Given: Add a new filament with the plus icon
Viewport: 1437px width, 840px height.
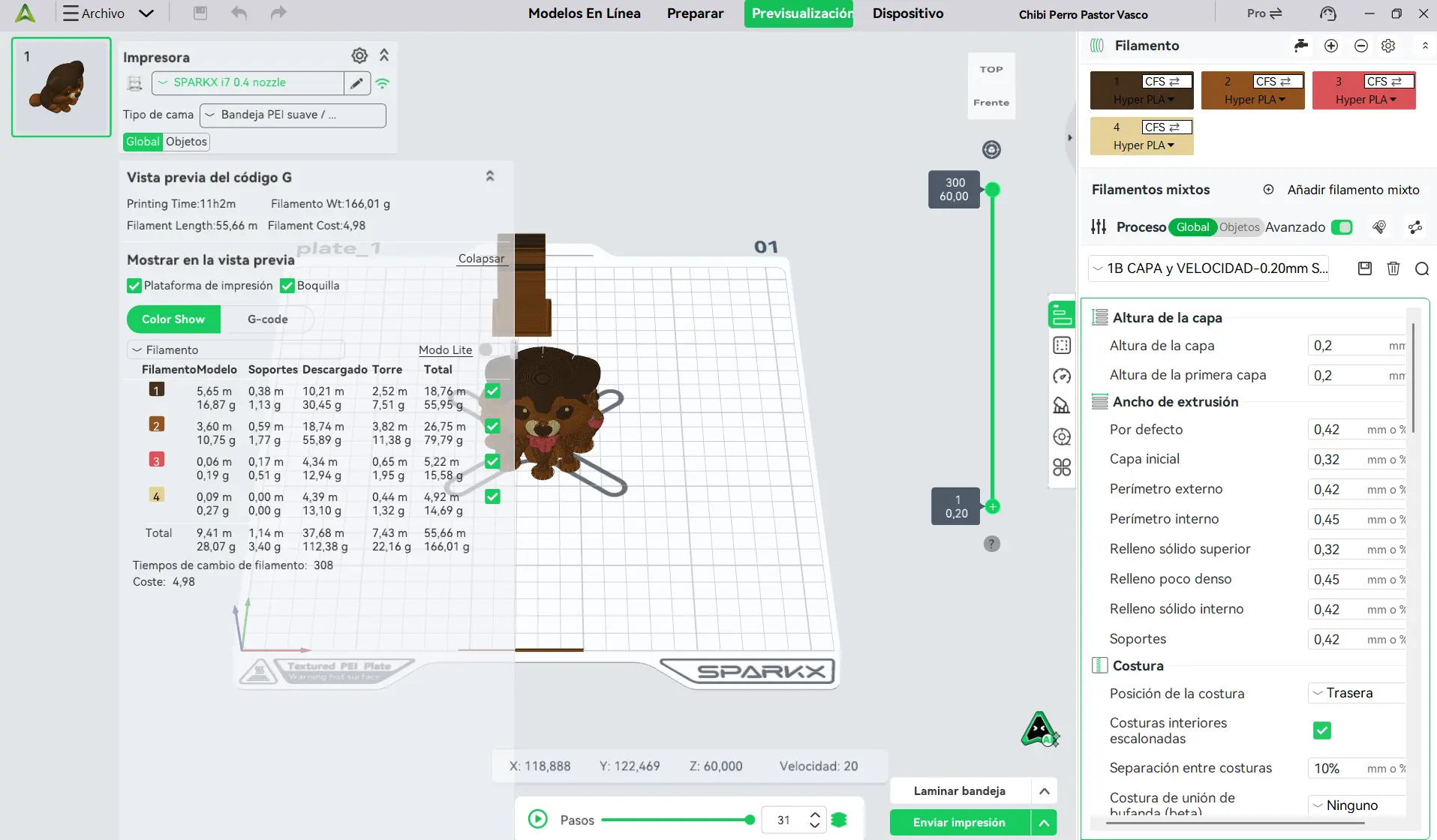Looking at the screenshot, I should (1331, 46).
